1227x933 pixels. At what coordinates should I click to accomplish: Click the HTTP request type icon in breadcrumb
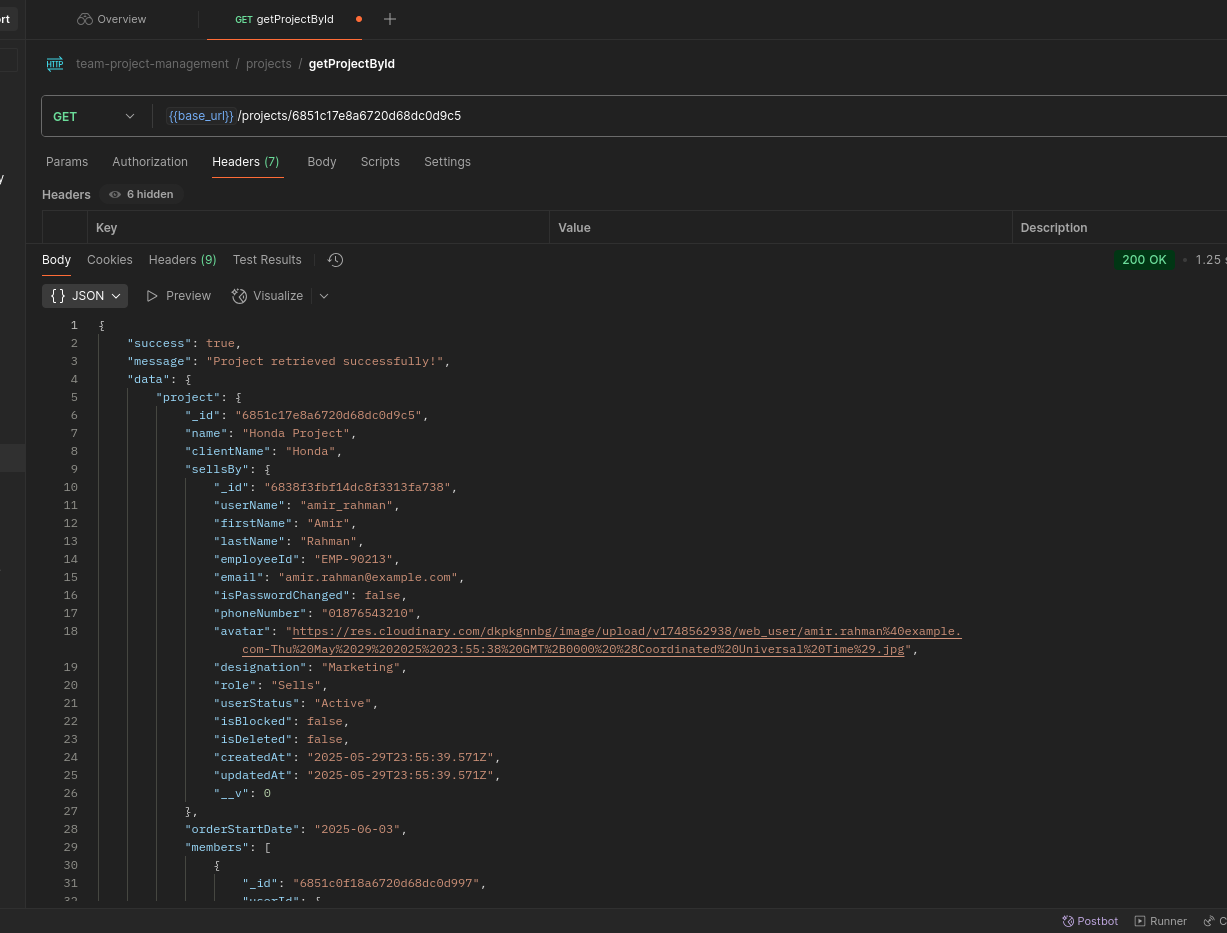[x=55, y=64]
